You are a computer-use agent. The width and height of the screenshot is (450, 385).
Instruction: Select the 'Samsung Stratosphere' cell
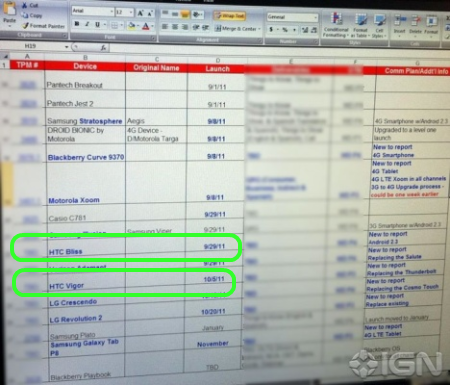click(85, 116)
